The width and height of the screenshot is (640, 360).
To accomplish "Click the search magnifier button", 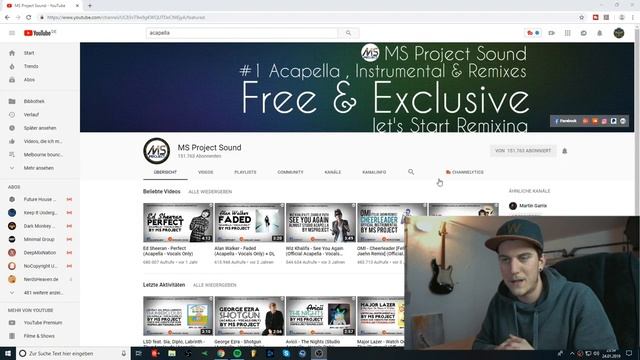I will 348,33.
